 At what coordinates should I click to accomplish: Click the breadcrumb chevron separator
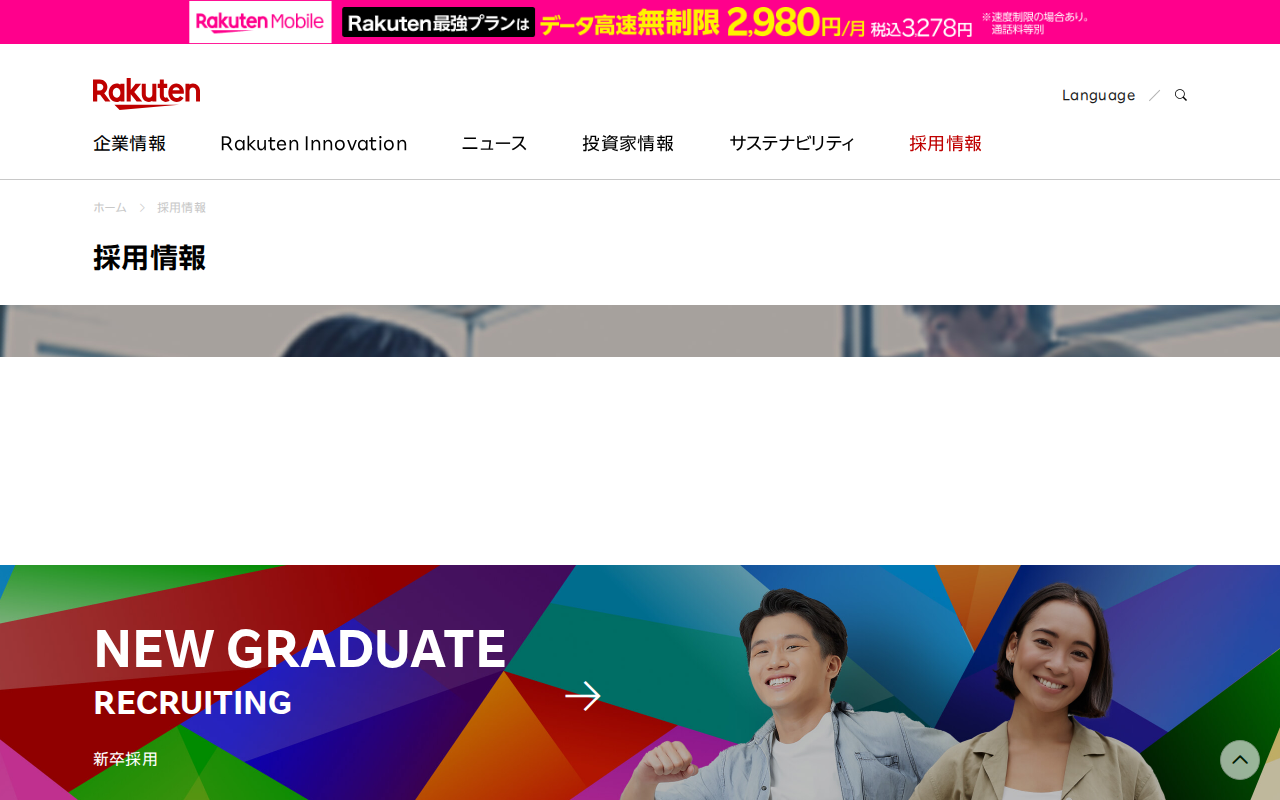[x=142, y=208]
